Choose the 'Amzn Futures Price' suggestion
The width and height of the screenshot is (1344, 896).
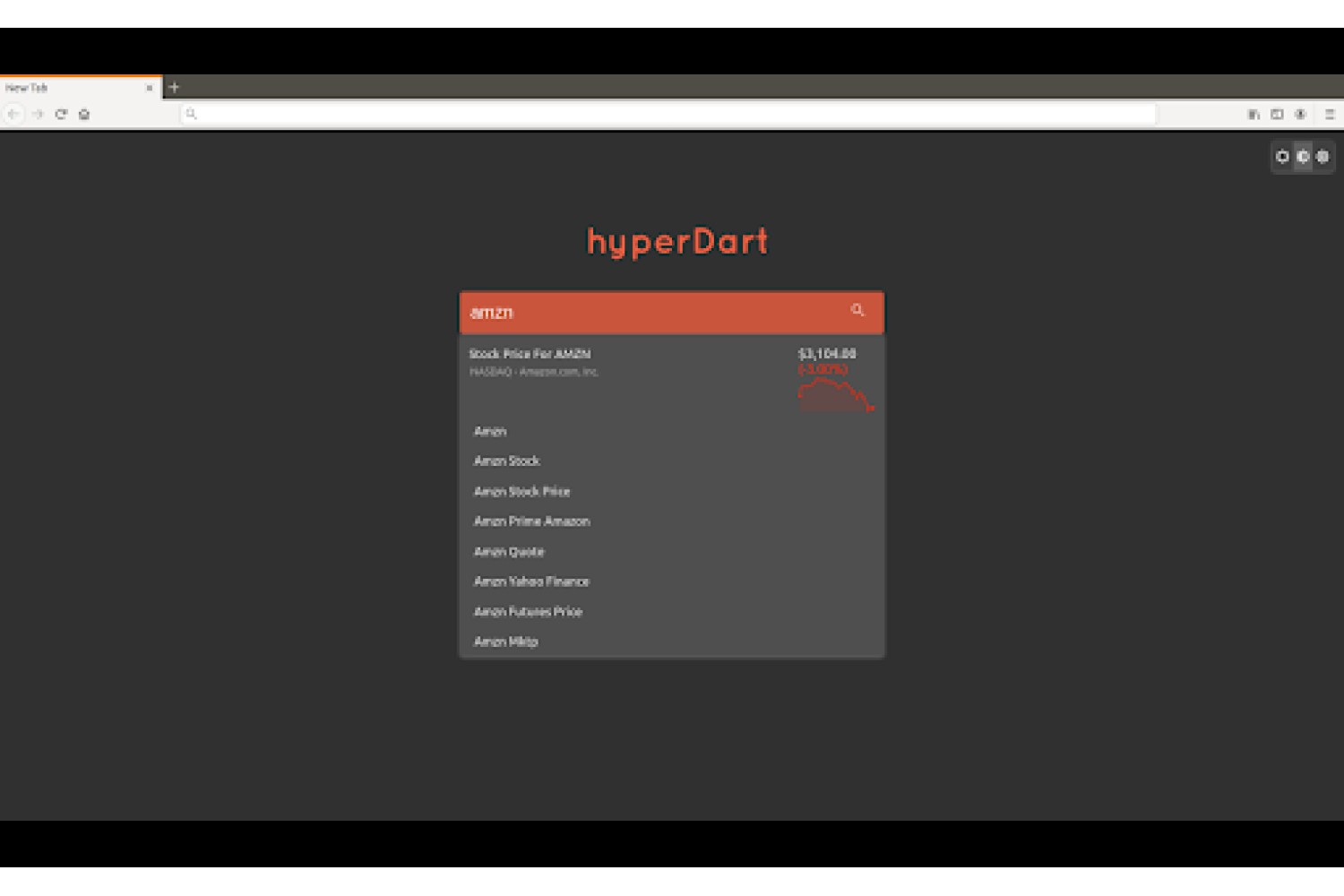click(x=672, y=611)
